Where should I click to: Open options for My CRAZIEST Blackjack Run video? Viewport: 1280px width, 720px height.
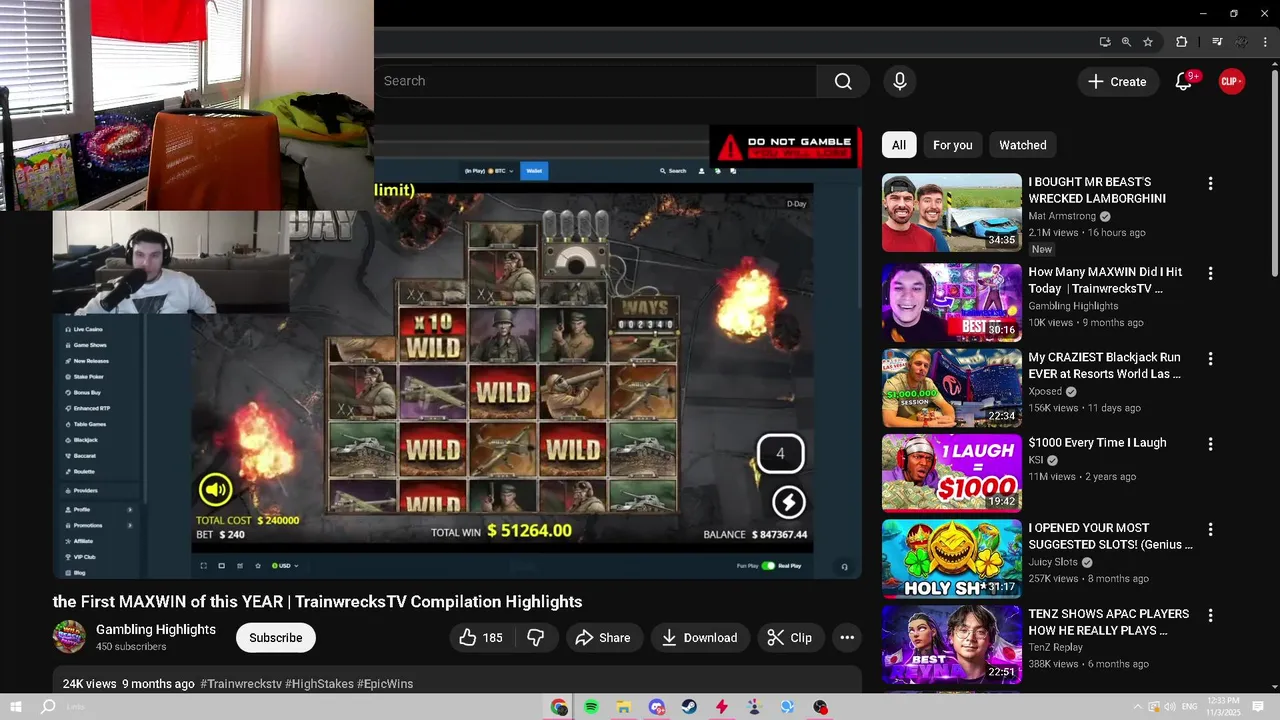[x=1210, y=358]
